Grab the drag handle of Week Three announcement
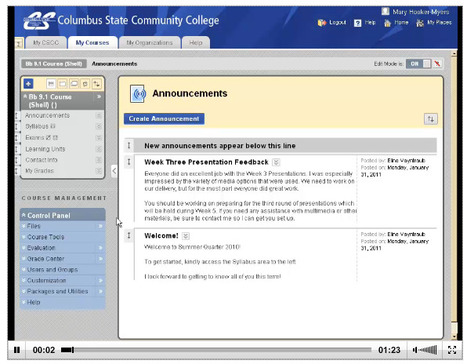This screenshot has width=467, height=364. 129,162
